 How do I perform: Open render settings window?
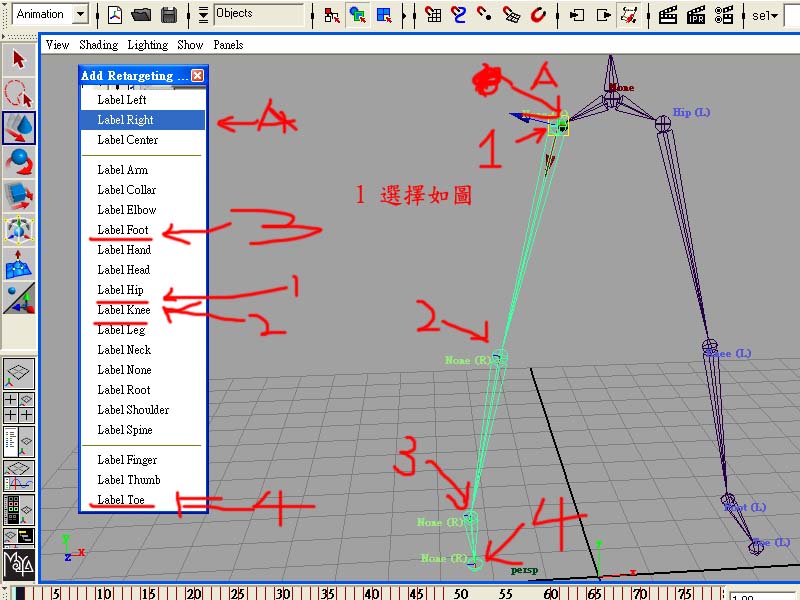[x=724, y=15]
